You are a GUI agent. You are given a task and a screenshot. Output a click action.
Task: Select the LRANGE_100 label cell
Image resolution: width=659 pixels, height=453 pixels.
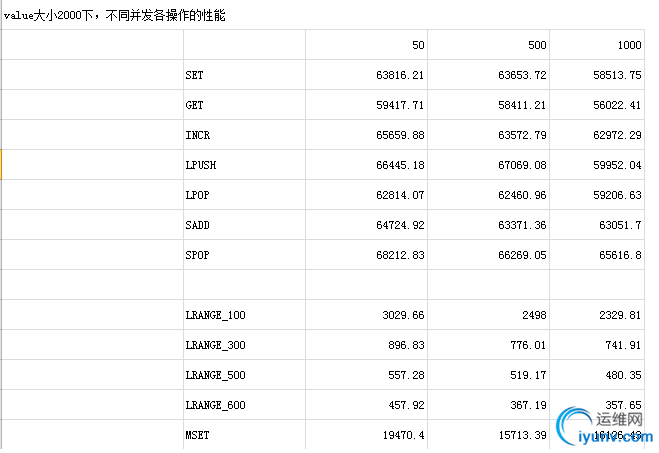tap(245, 315)
